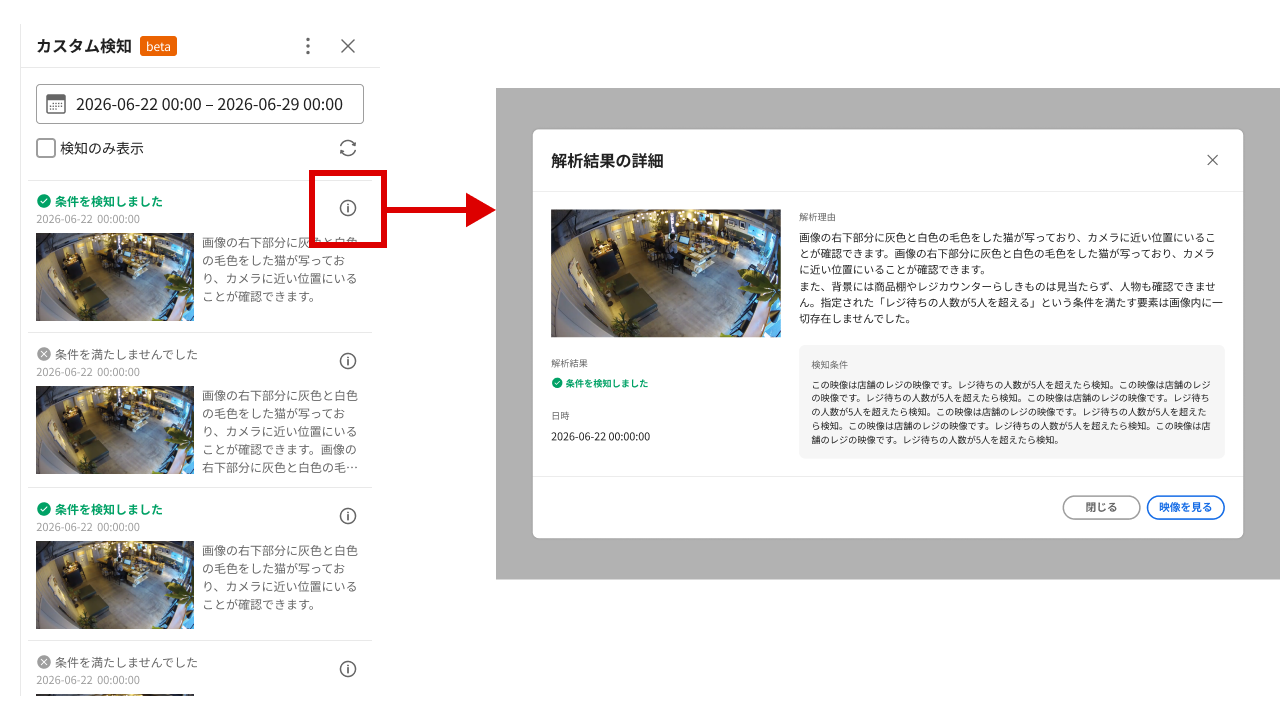Click green check icon under 解析結果 in the dialog
Viewport: 1280px width, 720px height.
tap(557, 383)
